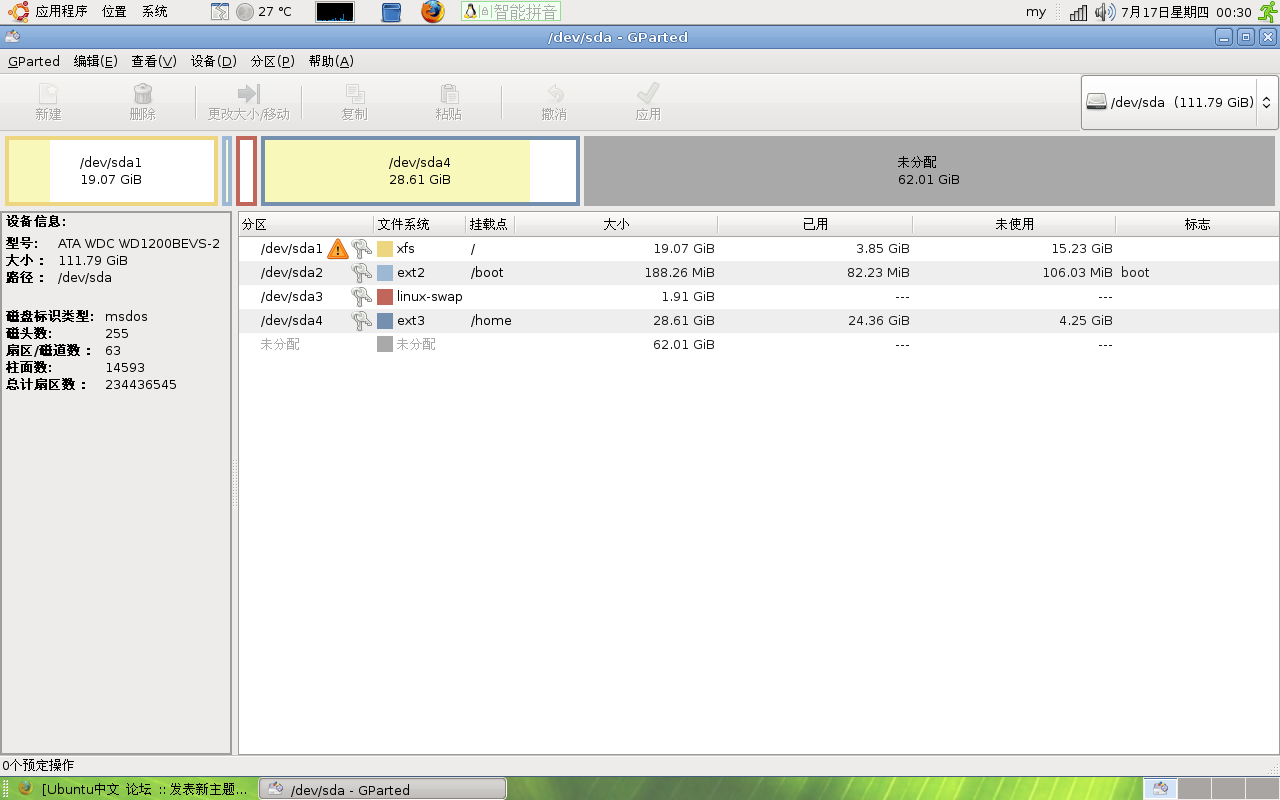
Task: Click the window menu icon in GParted title bar
Action: (x=12, y=37)
